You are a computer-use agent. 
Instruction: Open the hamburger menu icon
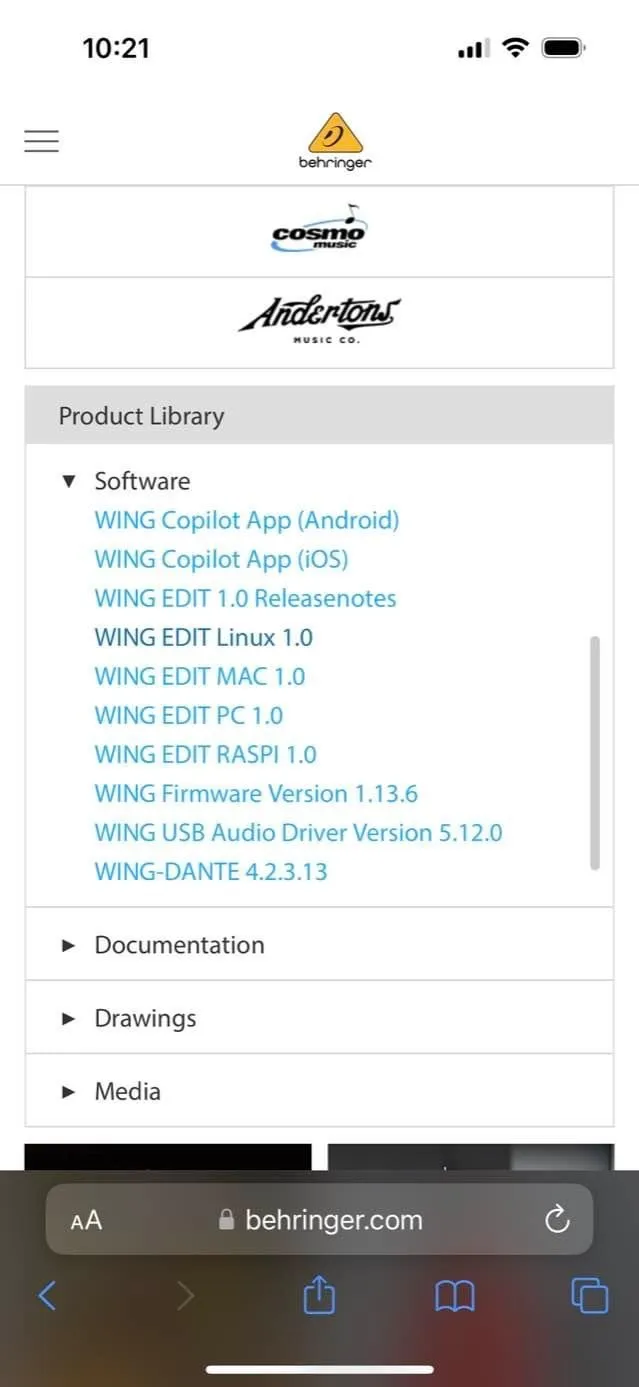click(42, 141)
